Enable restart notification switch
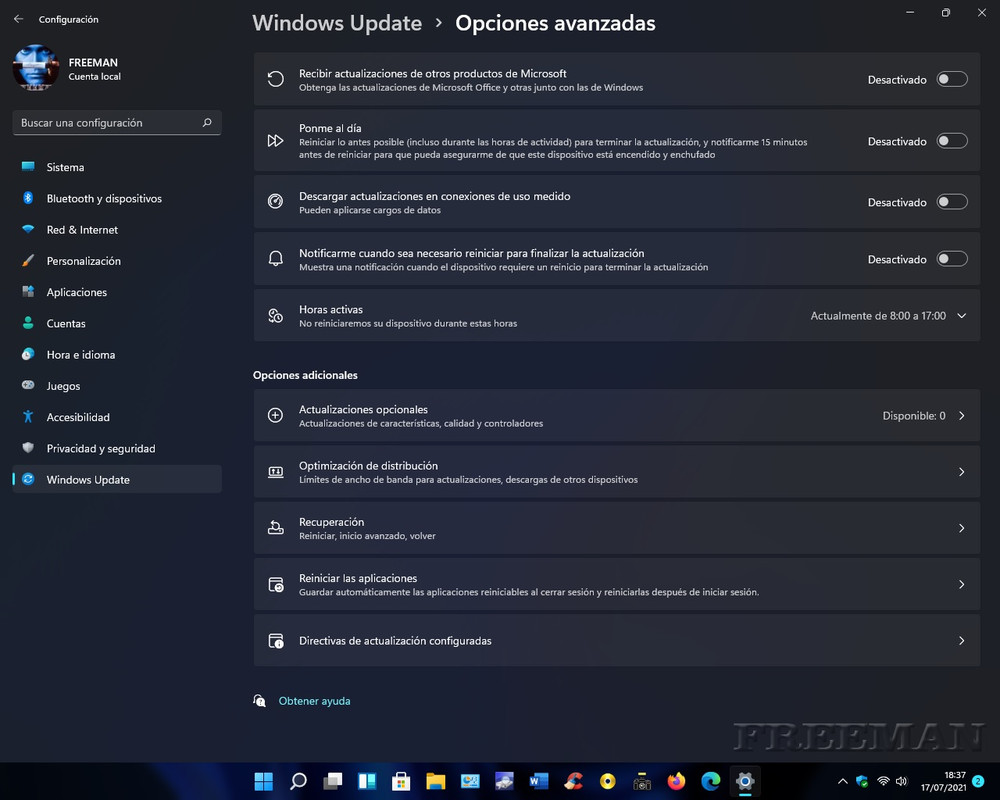 tap(952, 259)
